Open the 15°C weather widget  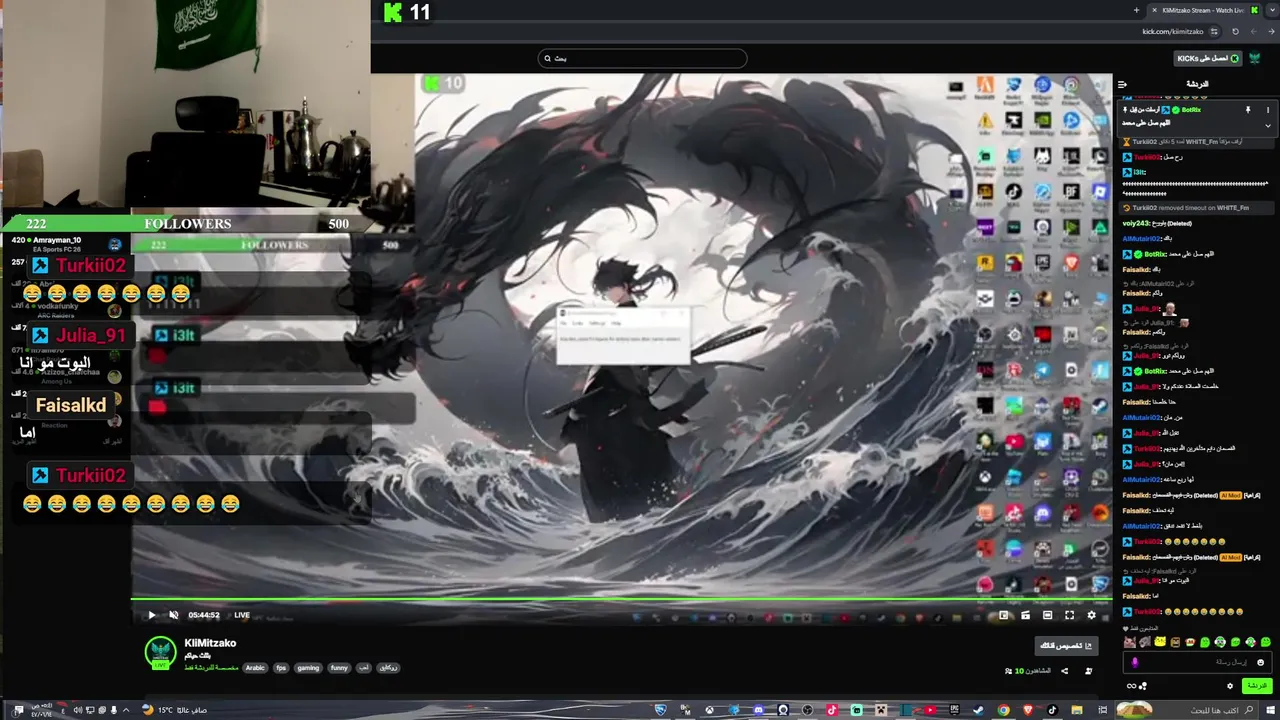pos(174,710)
